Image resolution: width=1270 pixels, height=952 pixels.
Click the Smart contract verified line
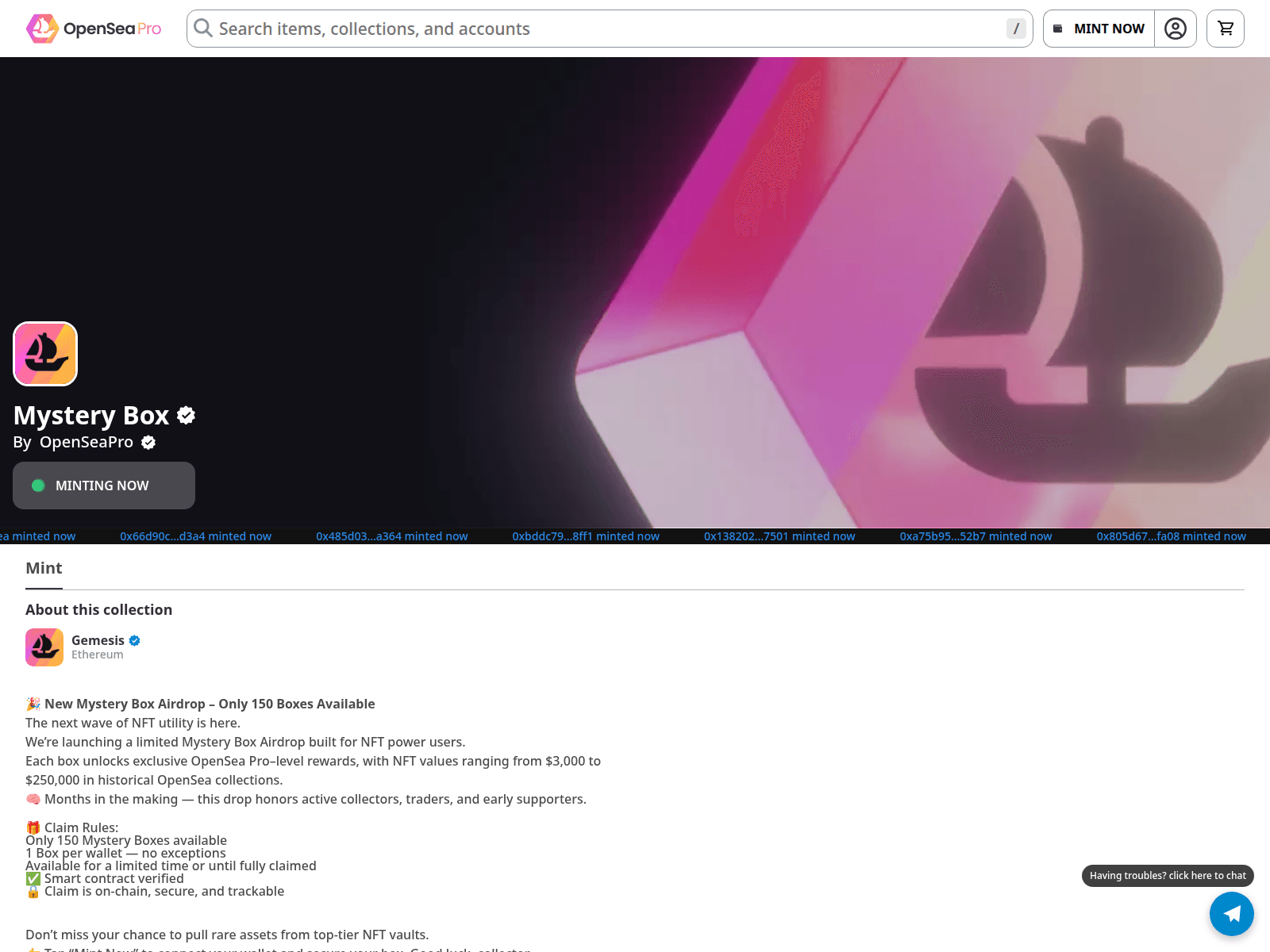[x=114, y=878]
